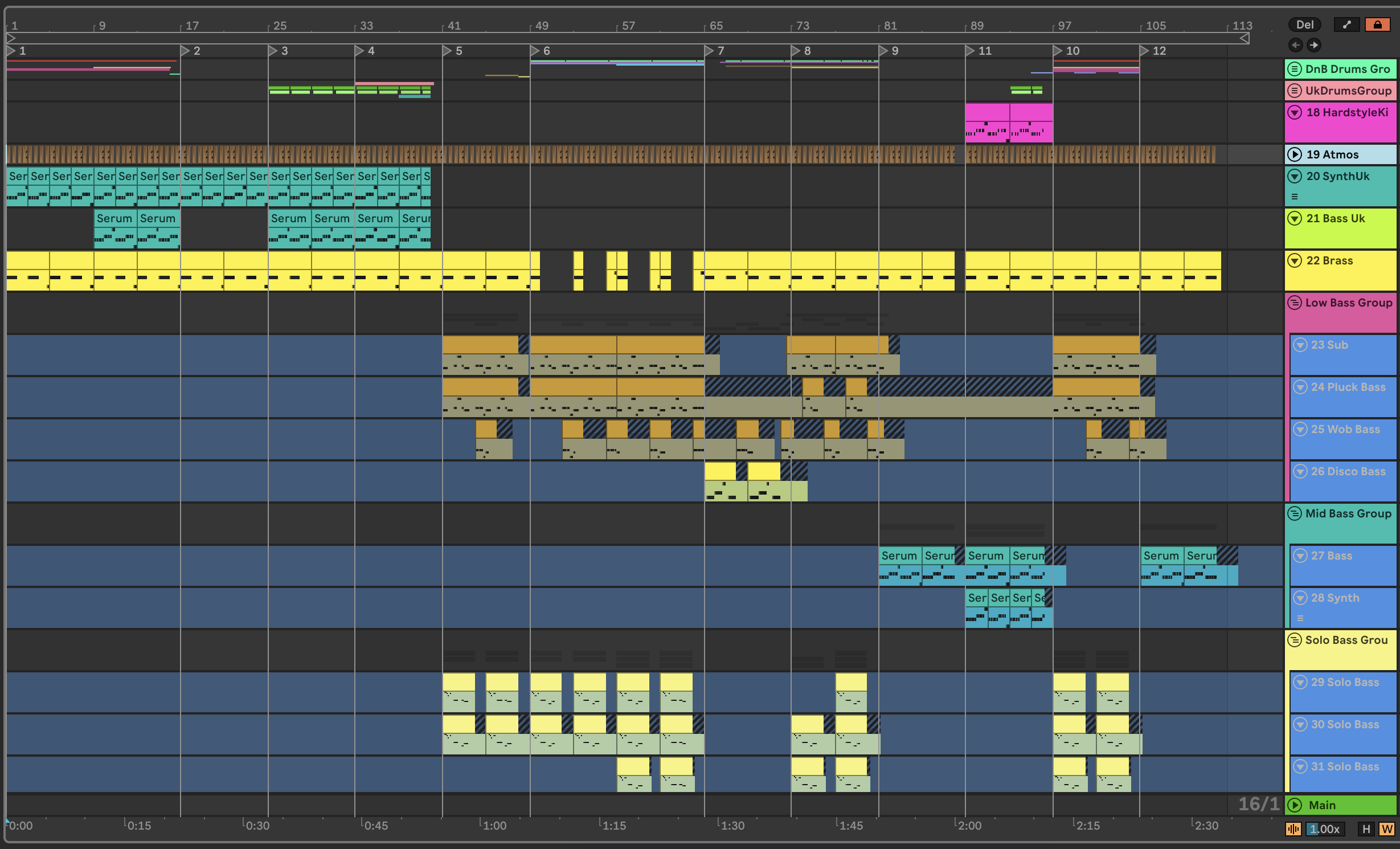The image size is (1400, 849).
Task: Jump to locator 4 marker
Action: (x=359, y=51)
